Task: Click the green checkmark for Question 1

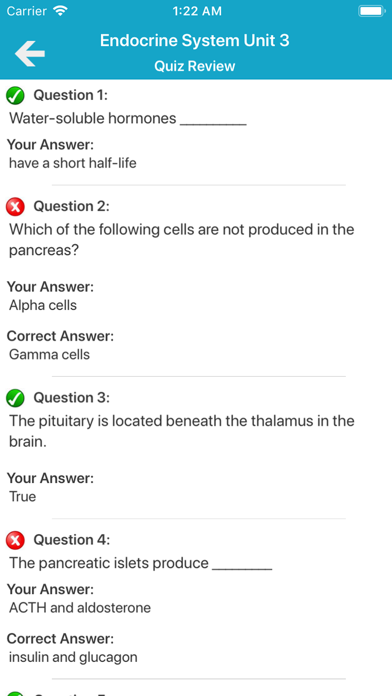Action: 15,95
